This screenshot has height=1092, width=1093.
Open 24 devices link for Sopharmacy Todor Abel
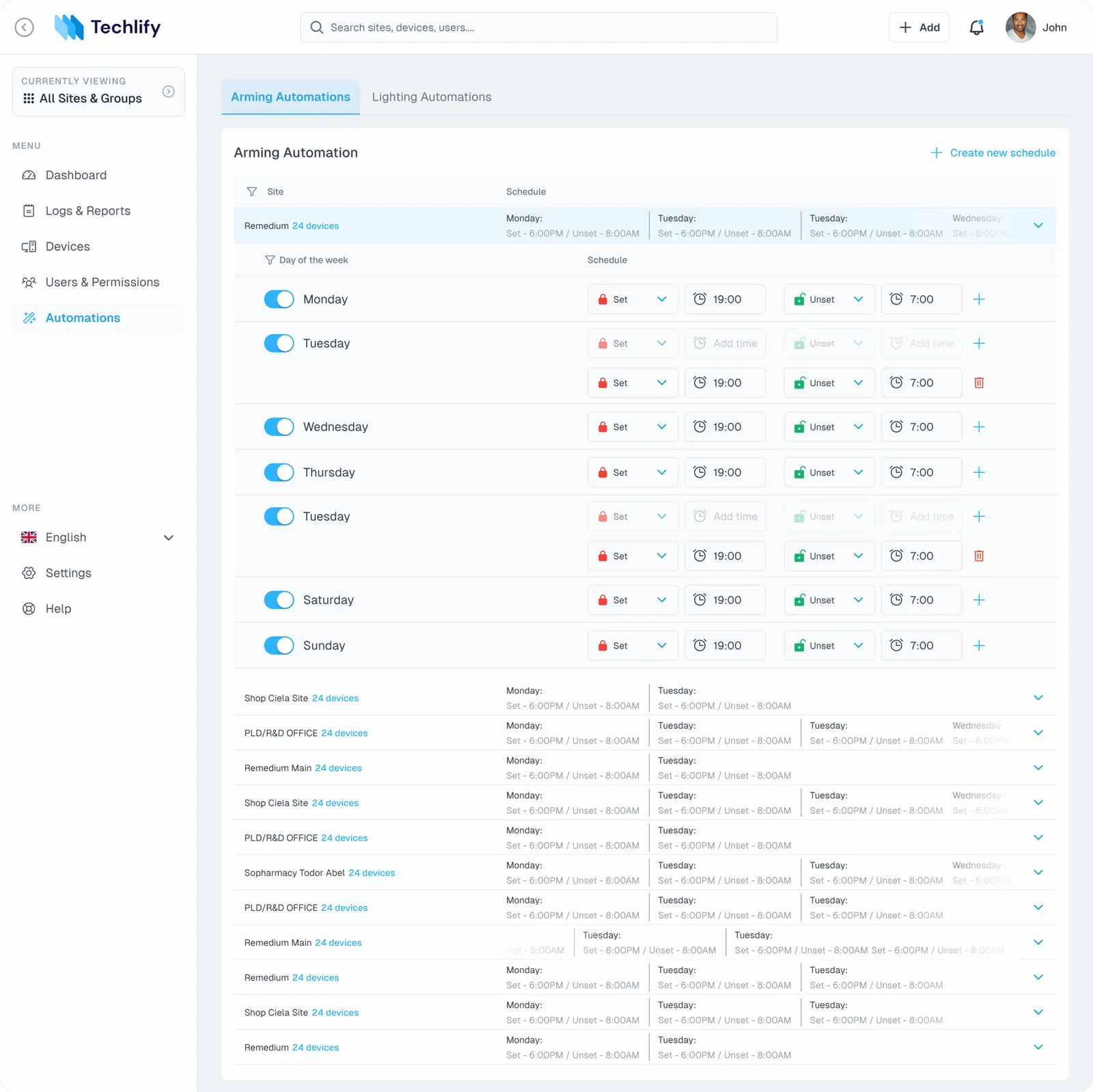(x=372, y=873)
